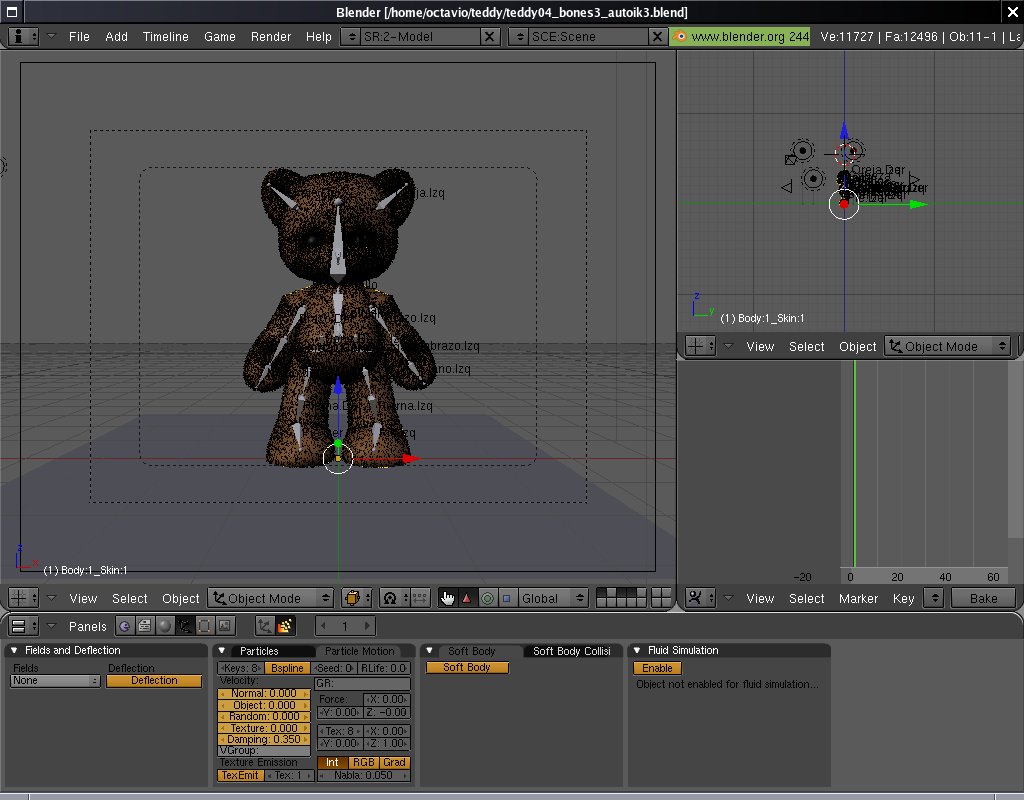The image size is (1024, 800).
Task: Select the scale manipulator square icon
Action: coord(506,598)
